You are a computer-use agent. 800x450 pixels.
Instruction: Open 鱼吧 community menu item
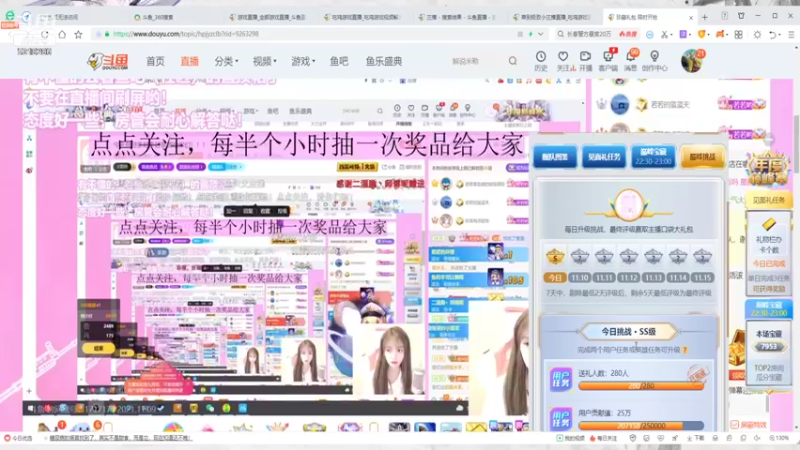339,61
